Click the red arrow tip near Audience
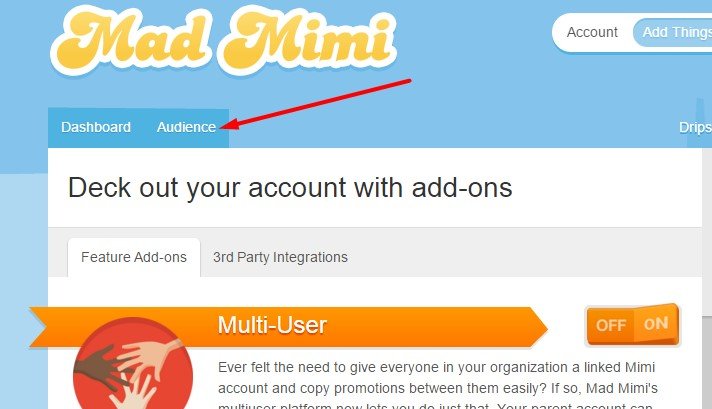This screenshot has width=712, height=409. point(226,125)
